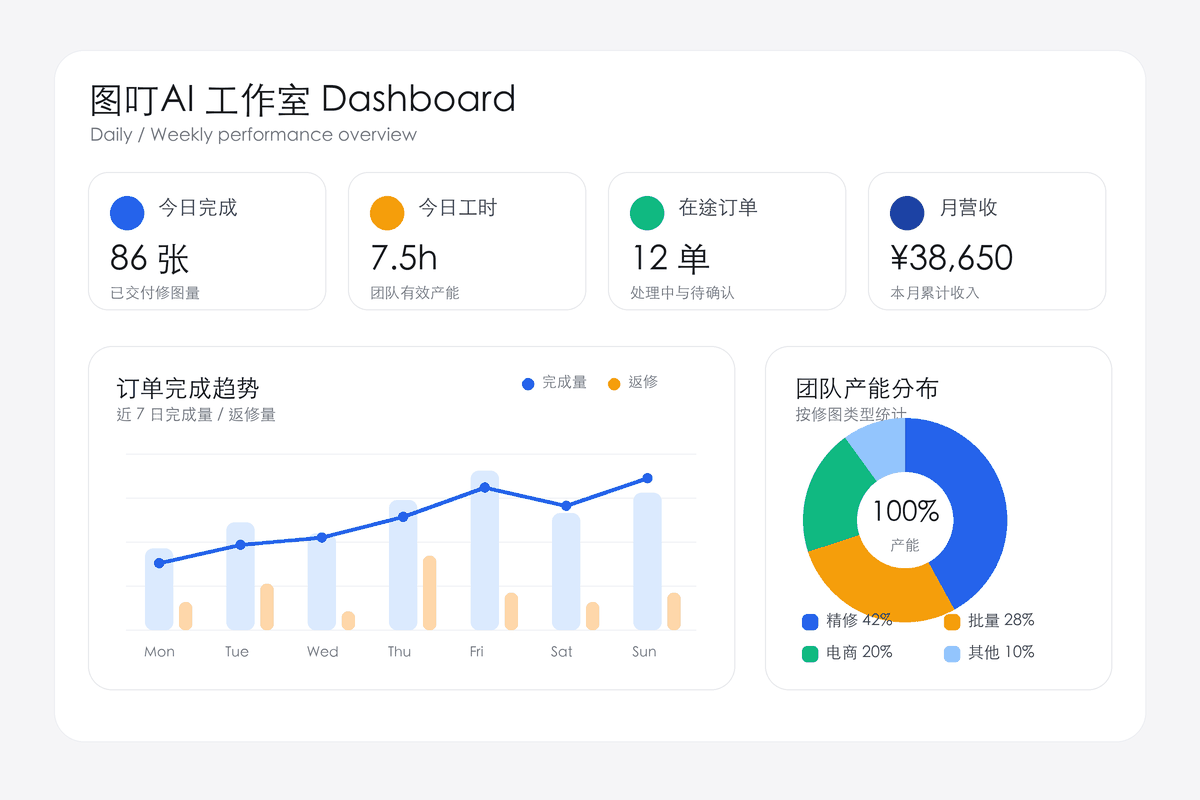1200x800 pixels.
Task: Click the dark blue 月营收 badge icon
Action: pyautogui.click(x=904, y=211)
